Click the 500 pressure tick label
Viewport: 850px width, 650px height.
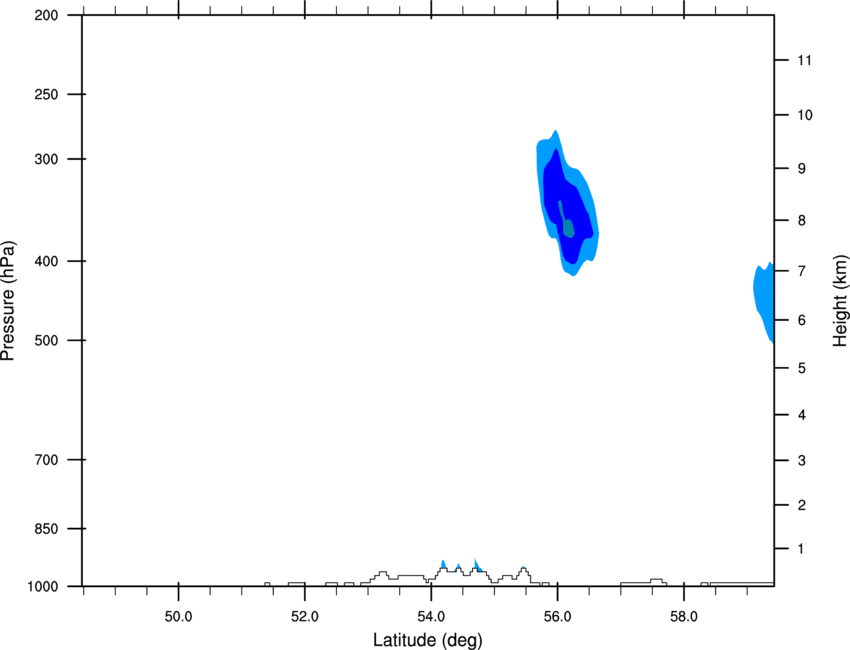pos(46,340)
